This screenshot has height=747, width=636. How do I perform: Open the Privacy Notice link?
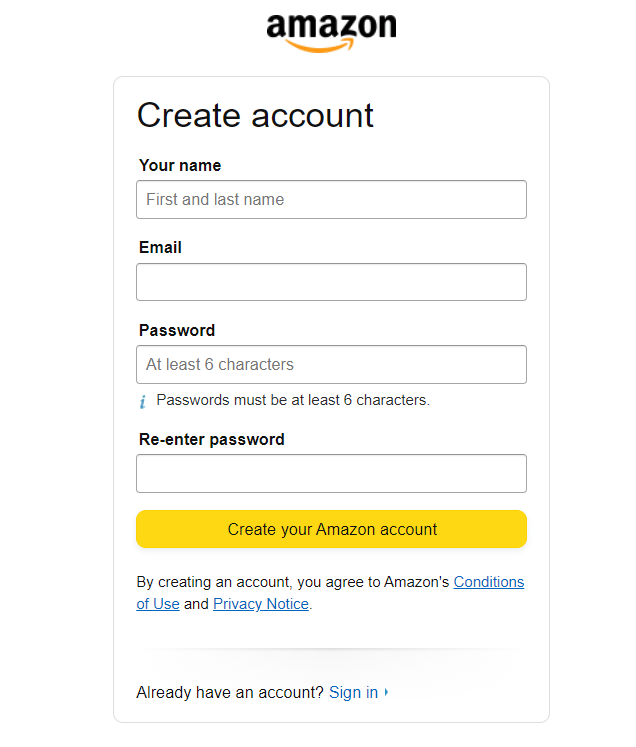click(x=261, y=604)
